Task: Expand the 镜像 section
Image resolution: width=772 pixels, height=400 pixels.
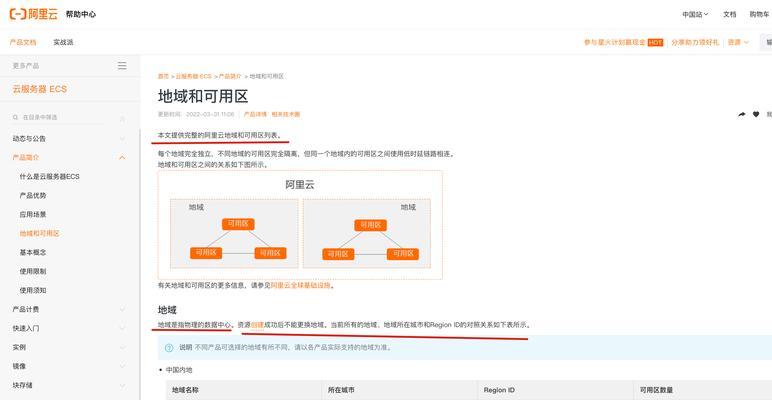Action: (123, 366)
